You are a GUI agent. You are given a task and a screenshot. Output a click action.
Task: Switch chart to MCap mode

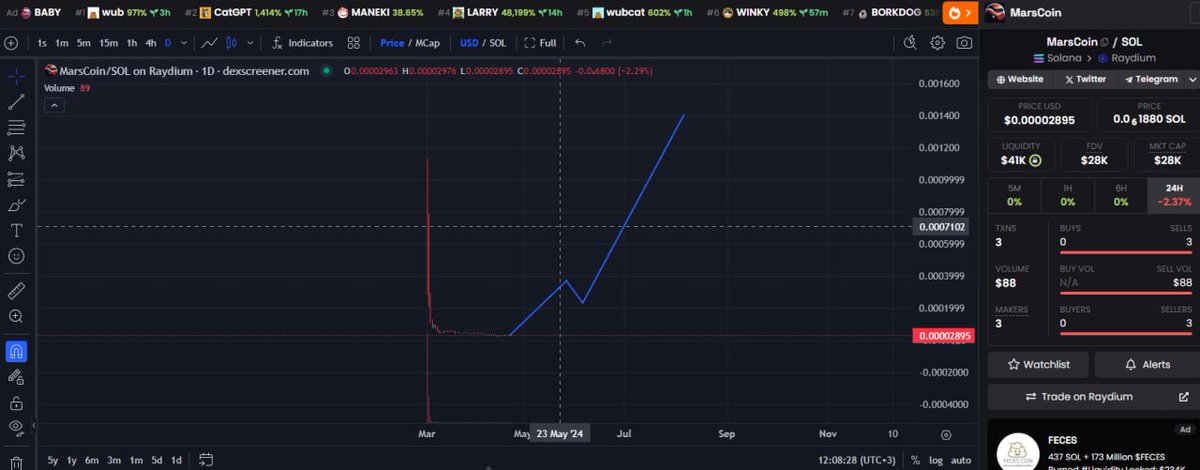428,43
